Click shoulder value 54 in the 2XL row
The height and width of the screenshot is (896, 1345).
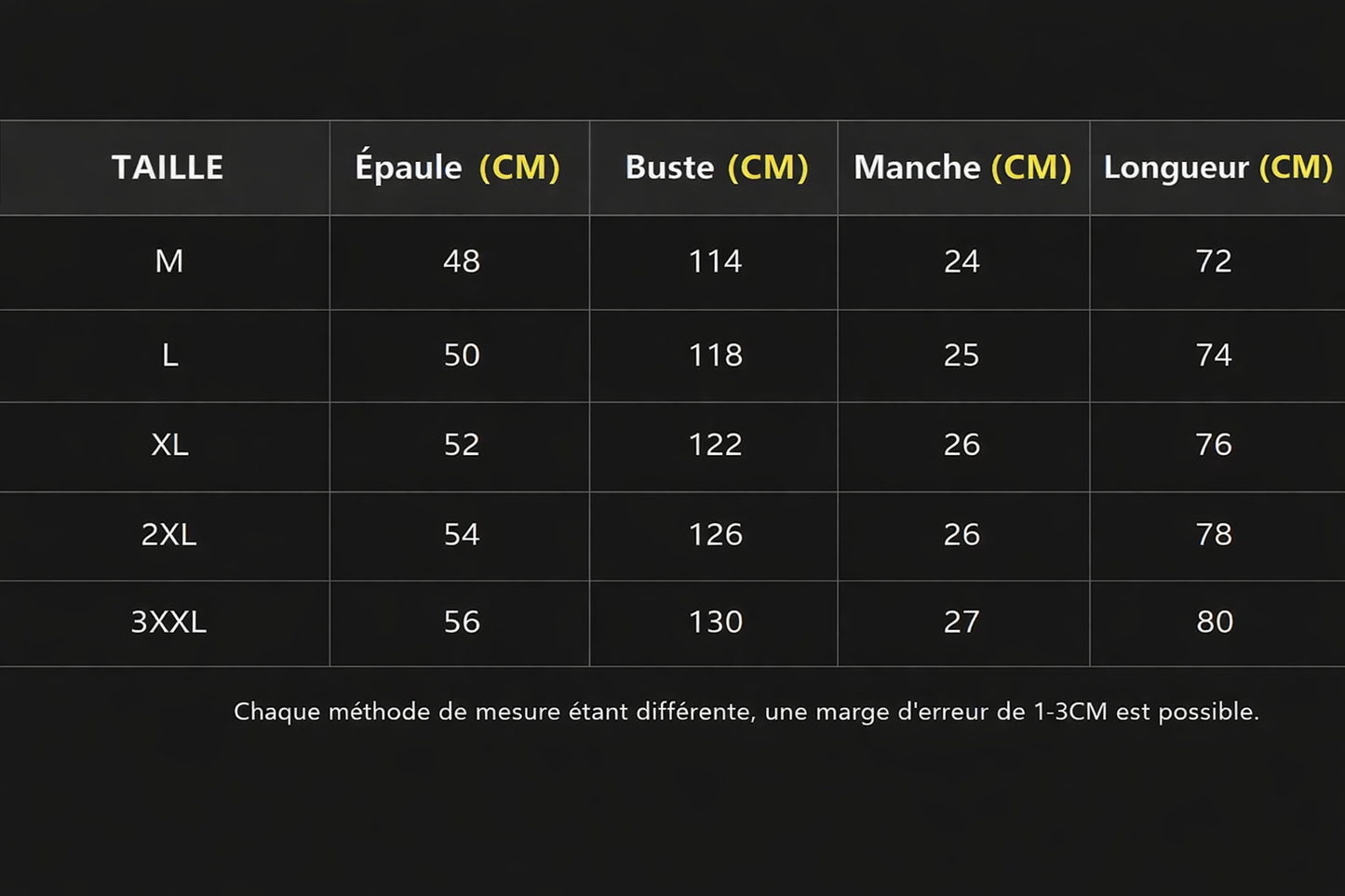pos(462,535)
